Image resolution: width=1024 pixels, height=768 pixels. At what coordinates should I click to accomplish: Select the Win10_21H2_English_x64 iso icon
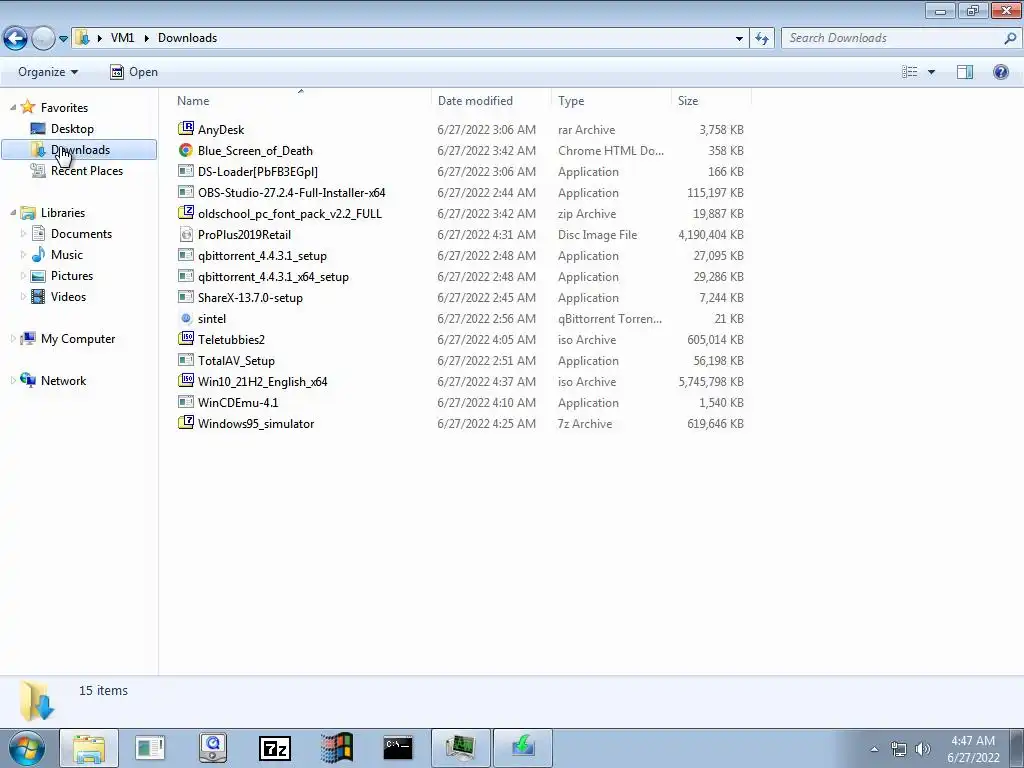pos(186,381)
